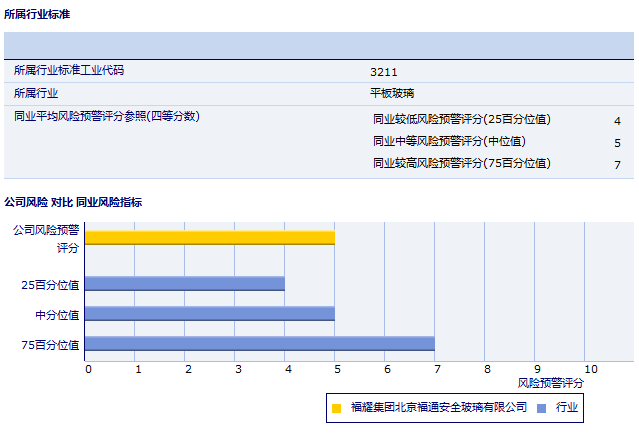Select the yellow 公司风险预警评分 bar
This screenshot has height=436, width=639.
pyautogui.click(x=210, y=237)
